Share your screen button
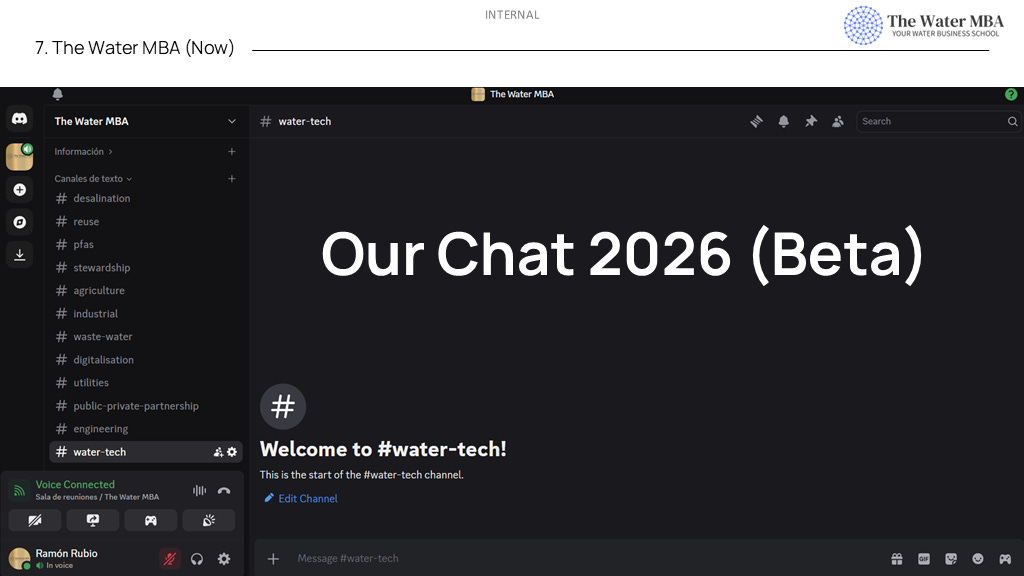Image resolution: width=1024 pixels, height=576 pixels. 93,520
